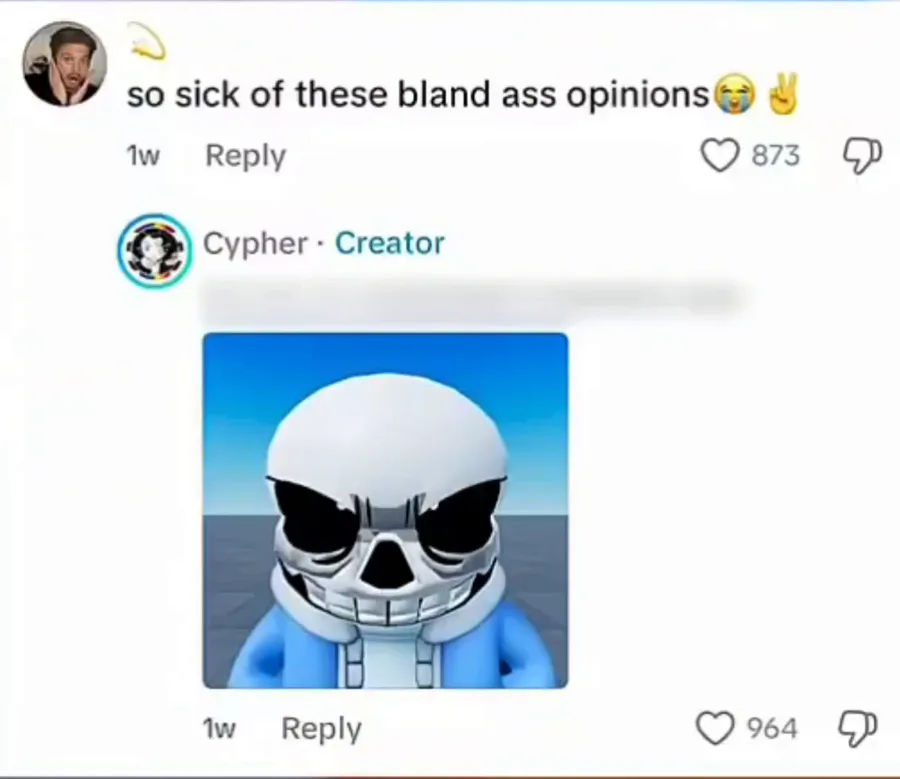Click the peace sign hand emoji
900x779 pixels.
[x=782, y=94]
